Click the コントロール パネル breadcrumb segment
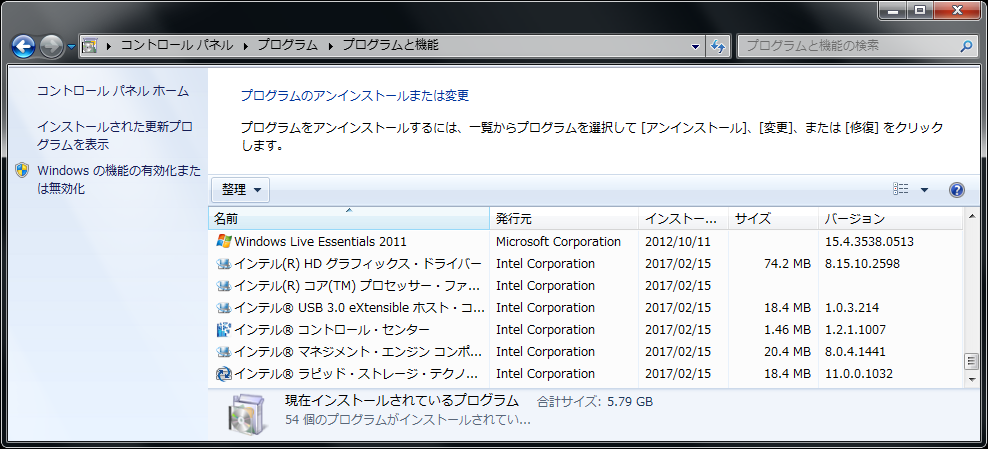This screenshot has height=449, width=988. (177, 46)
